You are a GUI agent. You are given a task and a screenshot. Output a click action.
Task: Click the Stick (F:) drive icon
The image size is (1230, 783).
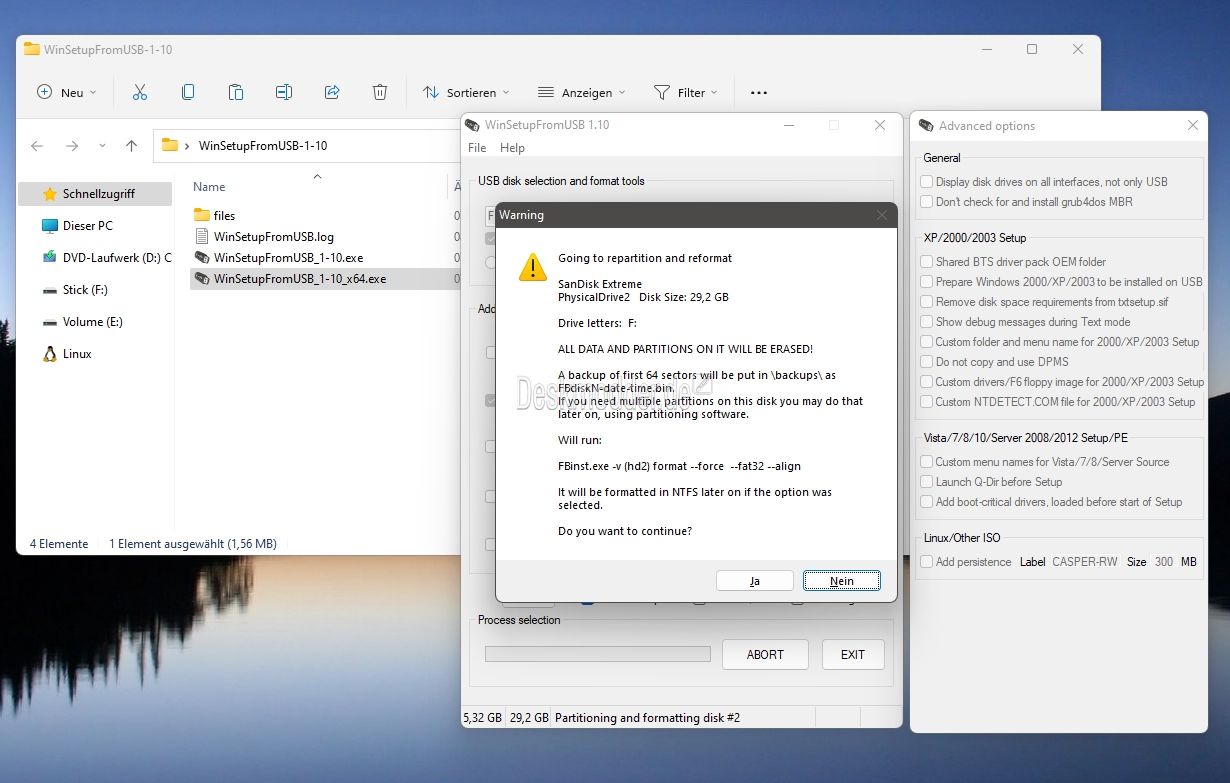click(x=49, y=290)
